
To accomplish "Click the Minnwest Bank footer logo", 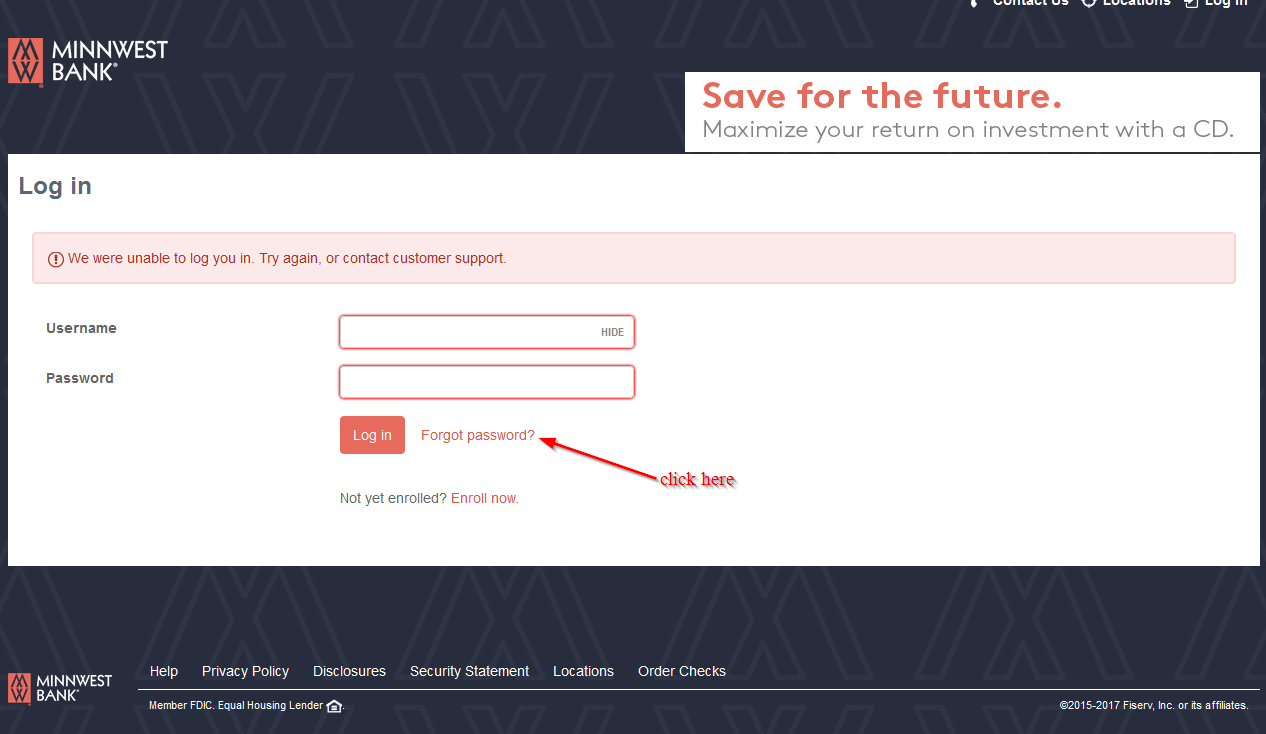I will pyautogui.click(x=60, y=688).
